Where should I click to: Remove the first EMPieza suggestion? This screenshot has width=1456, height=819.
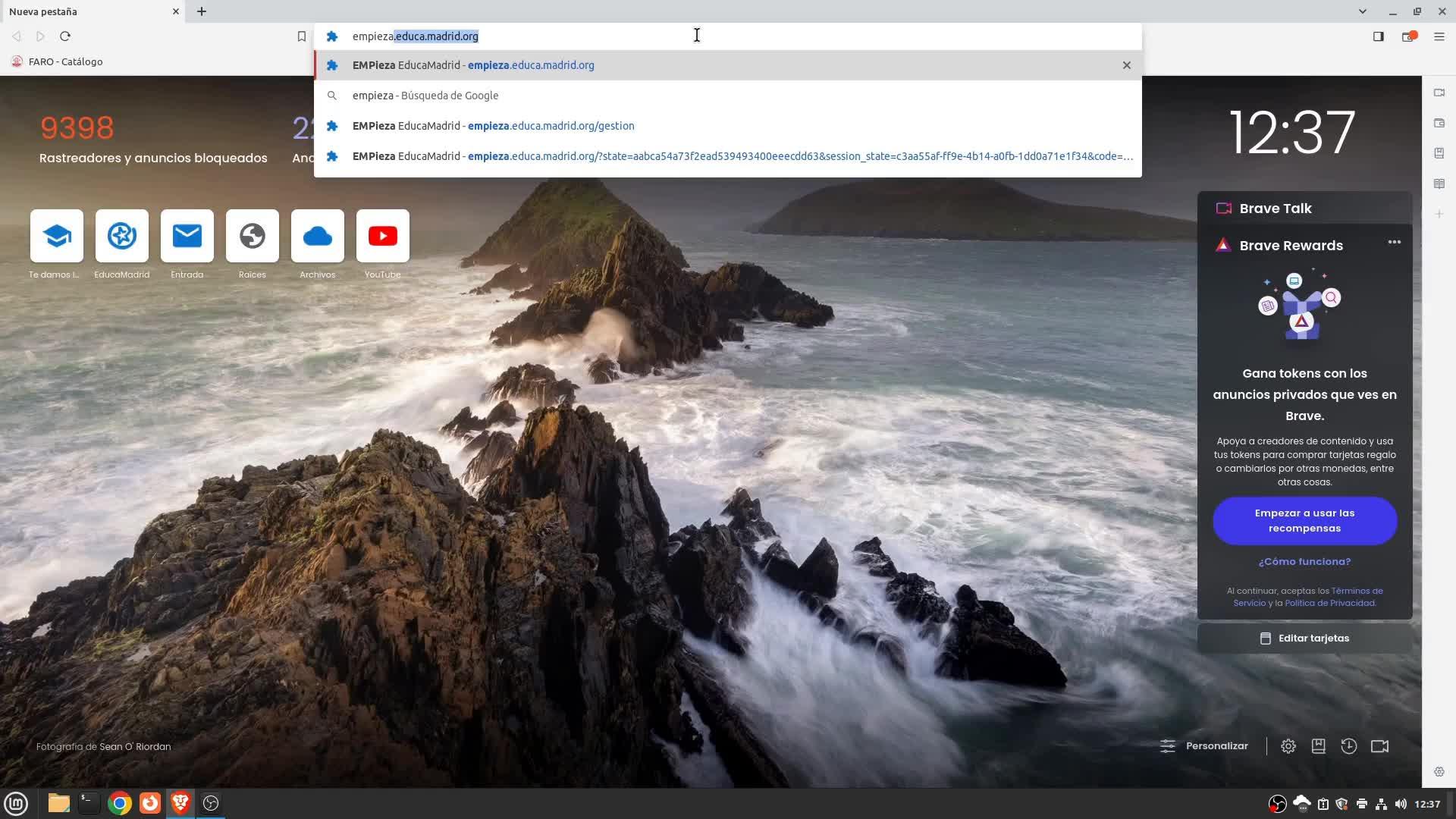[x=1126, y=65]
